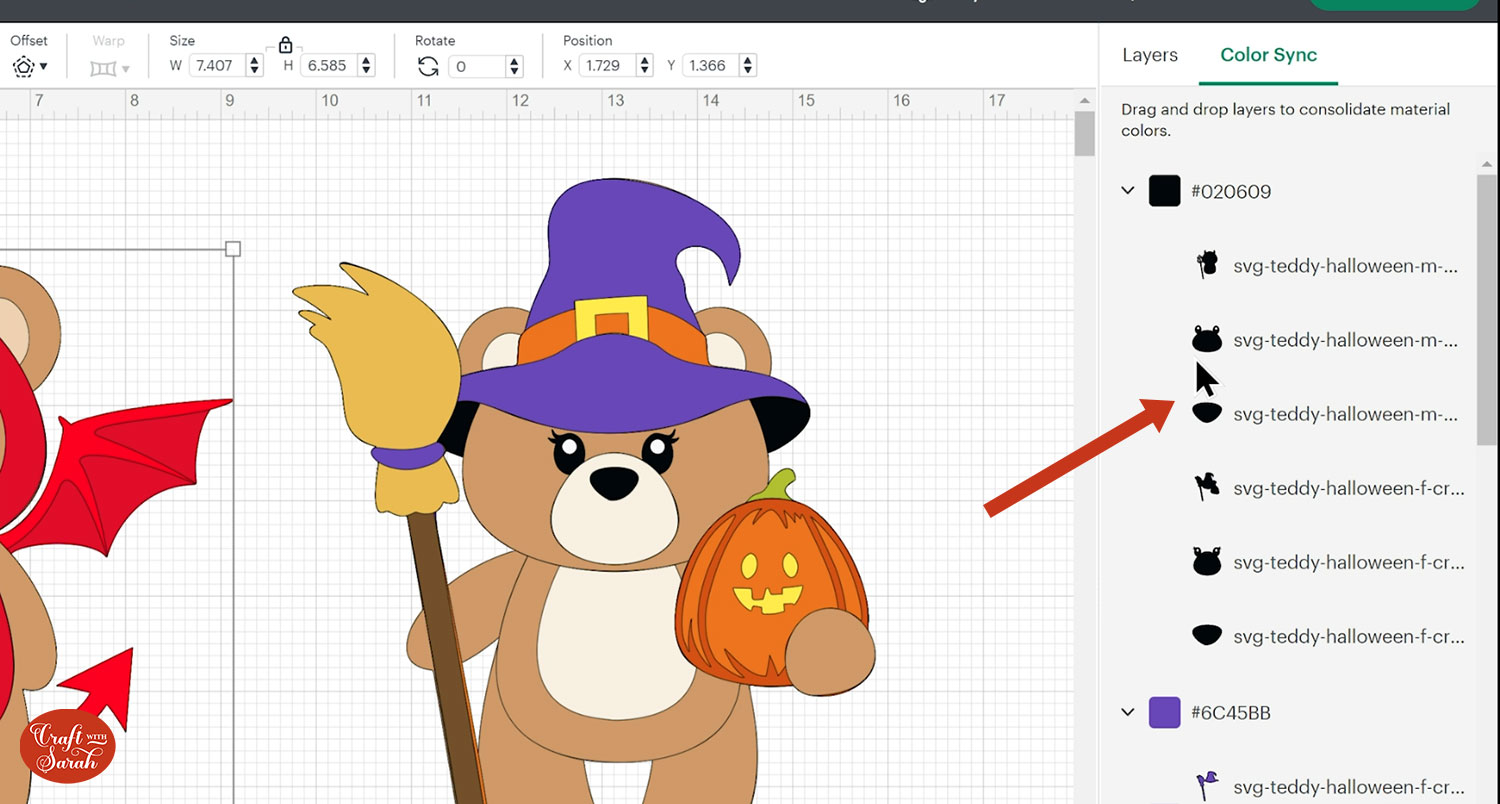Click the purple #6C45BB color swatch

(x=1164, y=712)
